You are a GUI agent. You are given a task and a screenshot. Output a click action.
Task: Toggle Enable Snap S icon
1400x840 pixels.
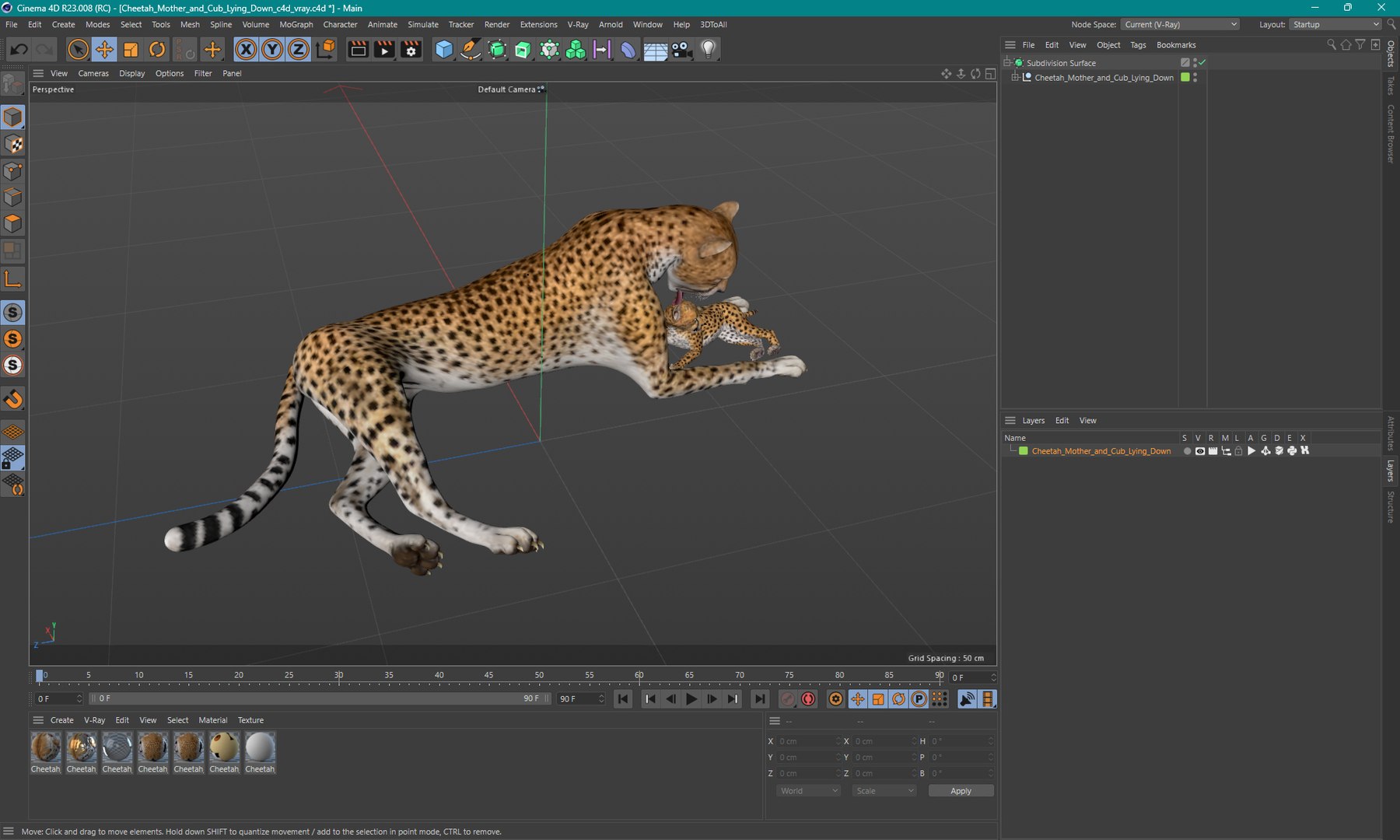pyautogui.click(x=13, y=313)
